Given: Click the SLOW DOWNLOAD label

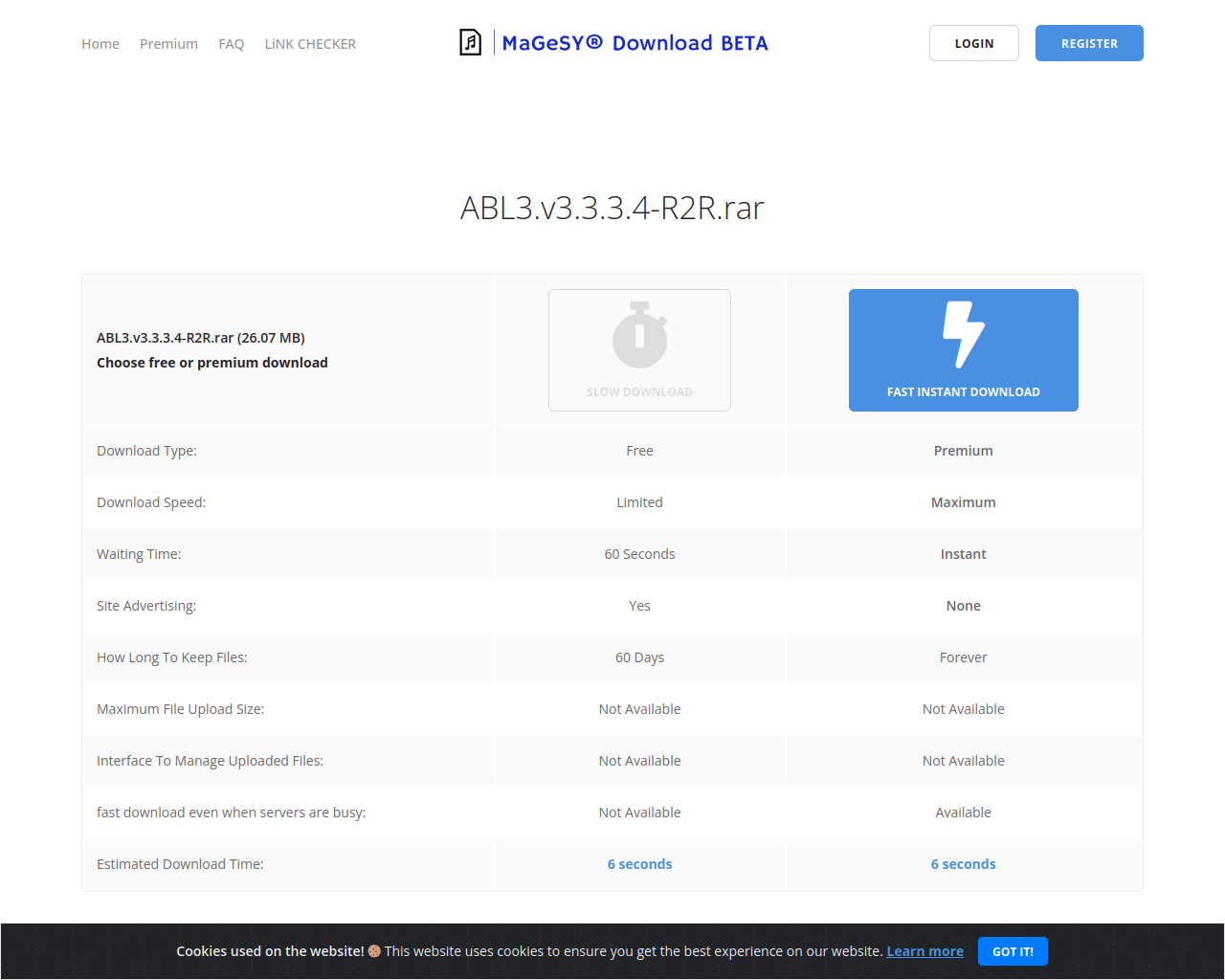Looking at the screenshot, I should pyautogui.click(x=639, y=392).
